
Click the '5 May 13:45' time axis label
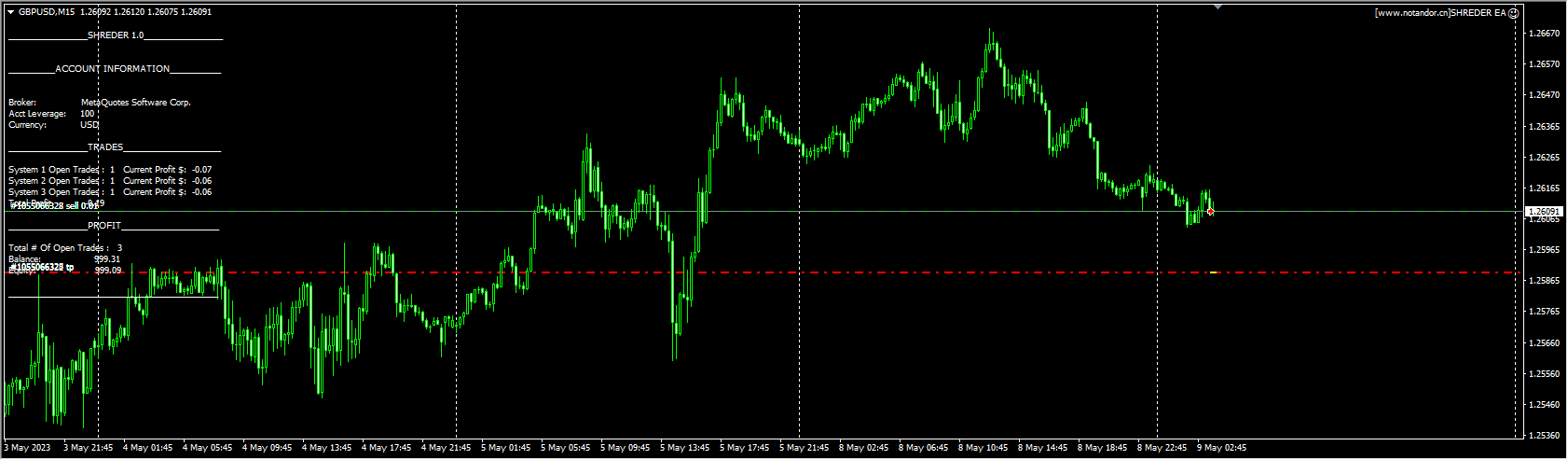coord(684,448)
